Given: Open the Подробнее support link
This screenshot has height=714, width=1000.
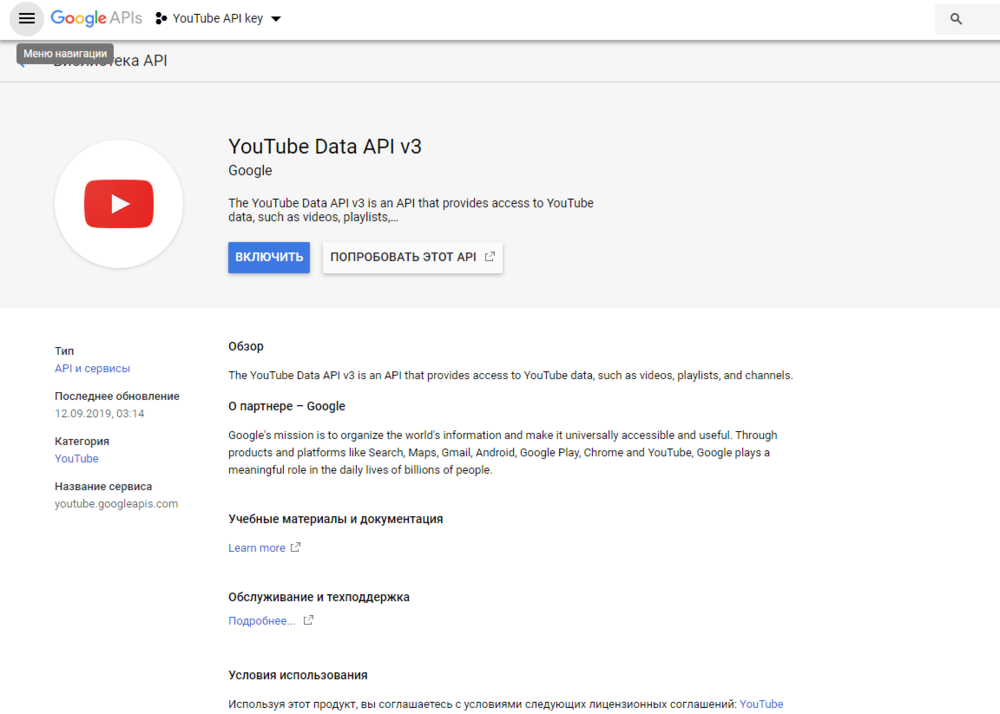Looking at the screenshot, I should coord(262,621).
